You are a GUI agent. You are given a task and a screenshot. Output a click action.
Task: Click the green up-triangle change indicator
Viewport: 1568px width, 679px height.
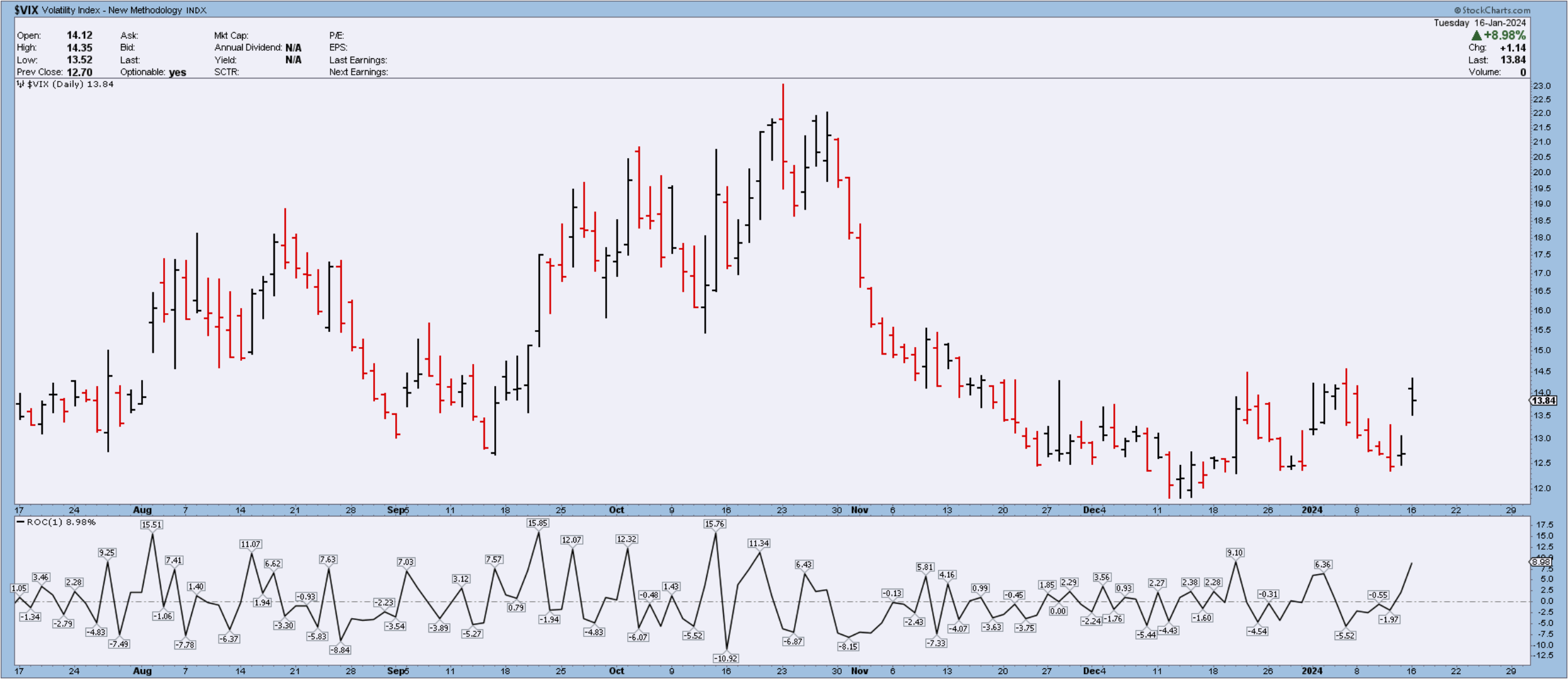tap(1476, 36)
